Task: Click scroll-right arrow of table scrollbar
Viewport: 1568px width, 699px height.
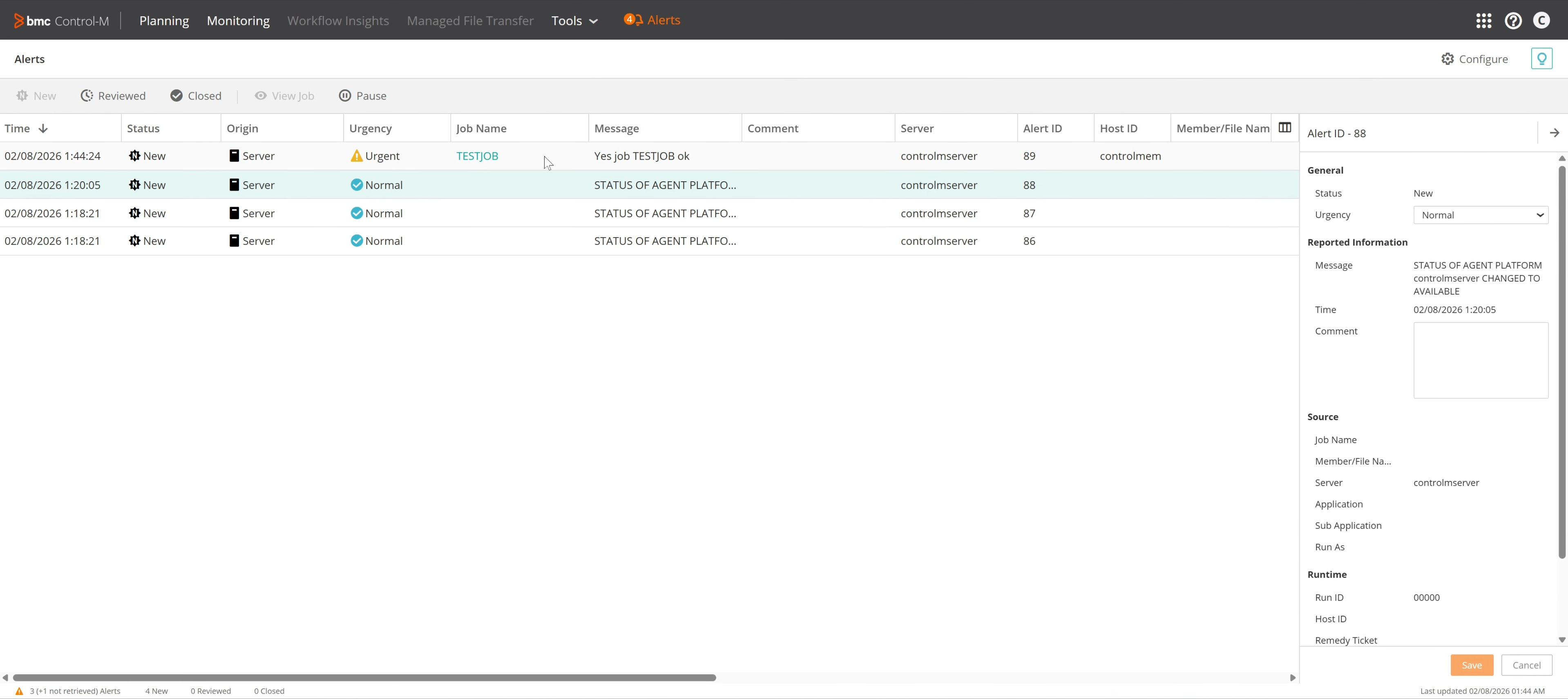Action: 1292,678
